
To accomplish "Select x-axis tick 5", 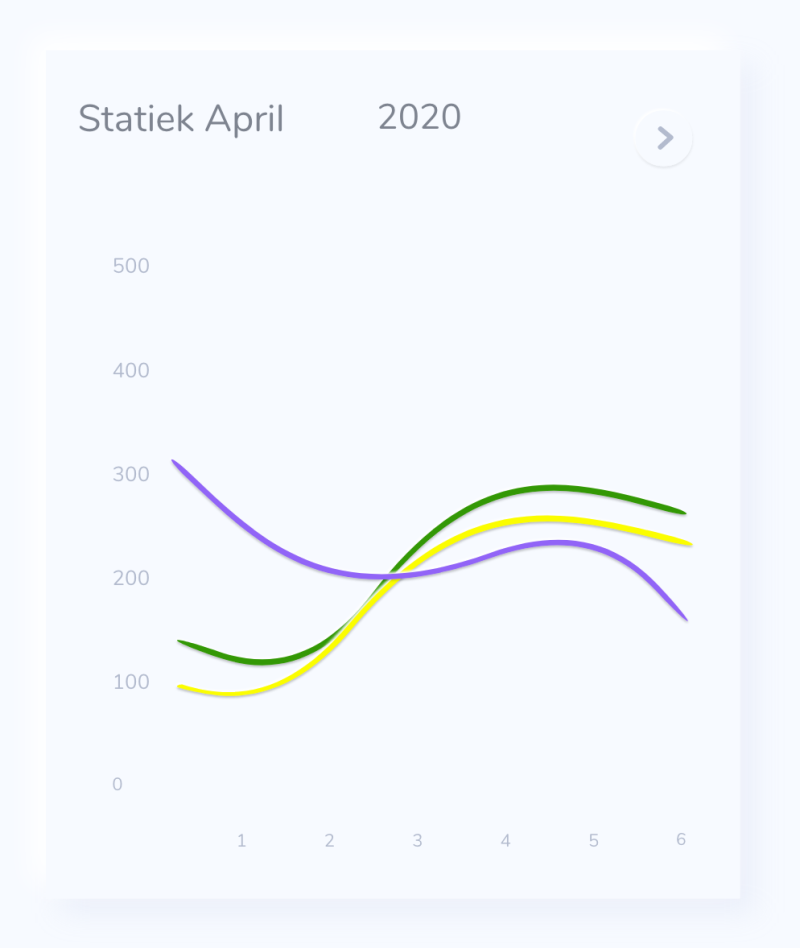I will pos(594,840).
